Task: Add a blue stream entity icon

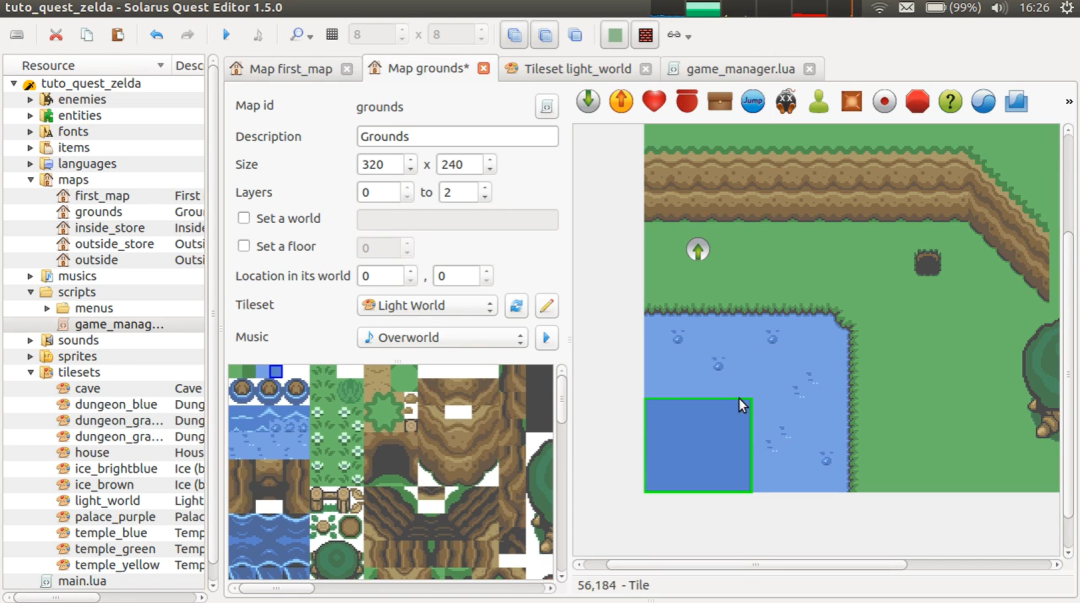Action: point(1016,101)
